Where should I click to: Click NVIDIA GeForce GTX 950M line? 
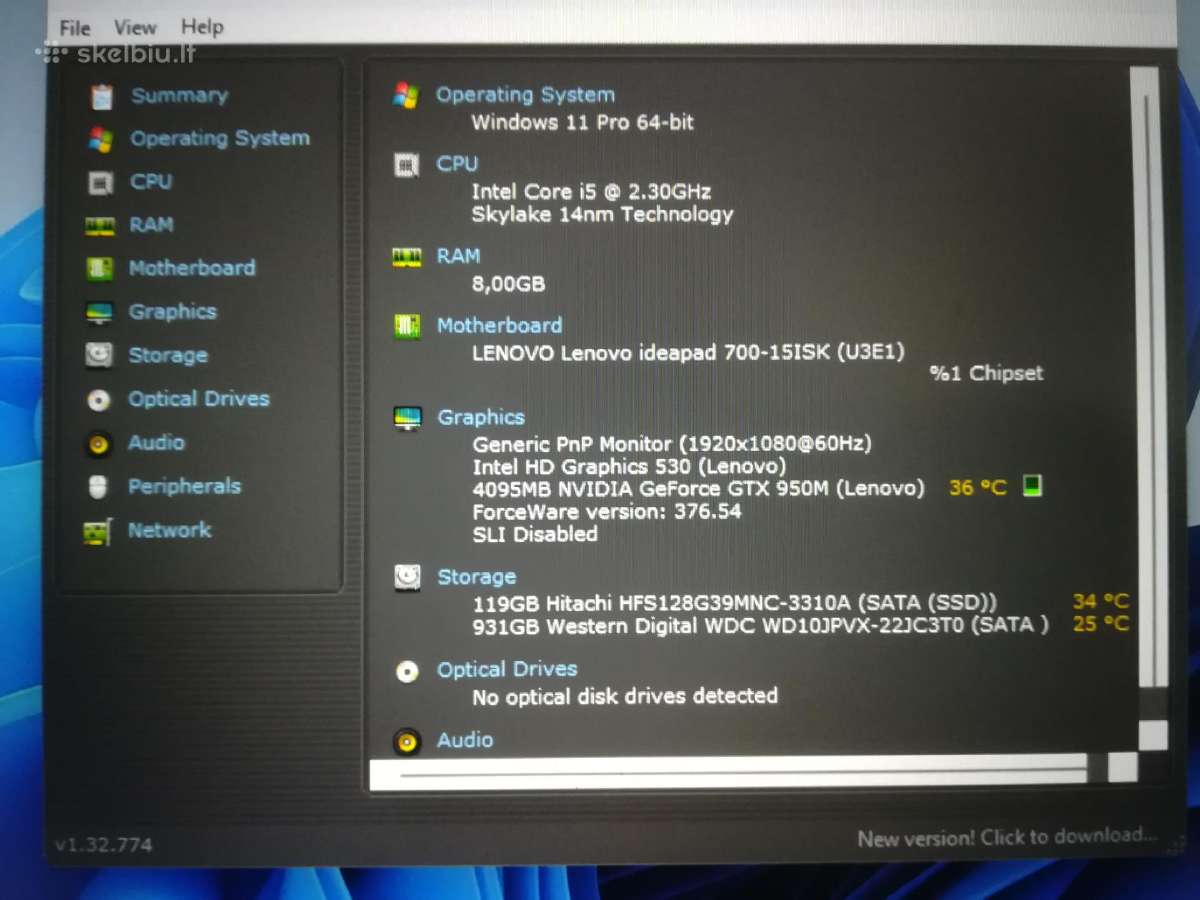click(698, 489)
